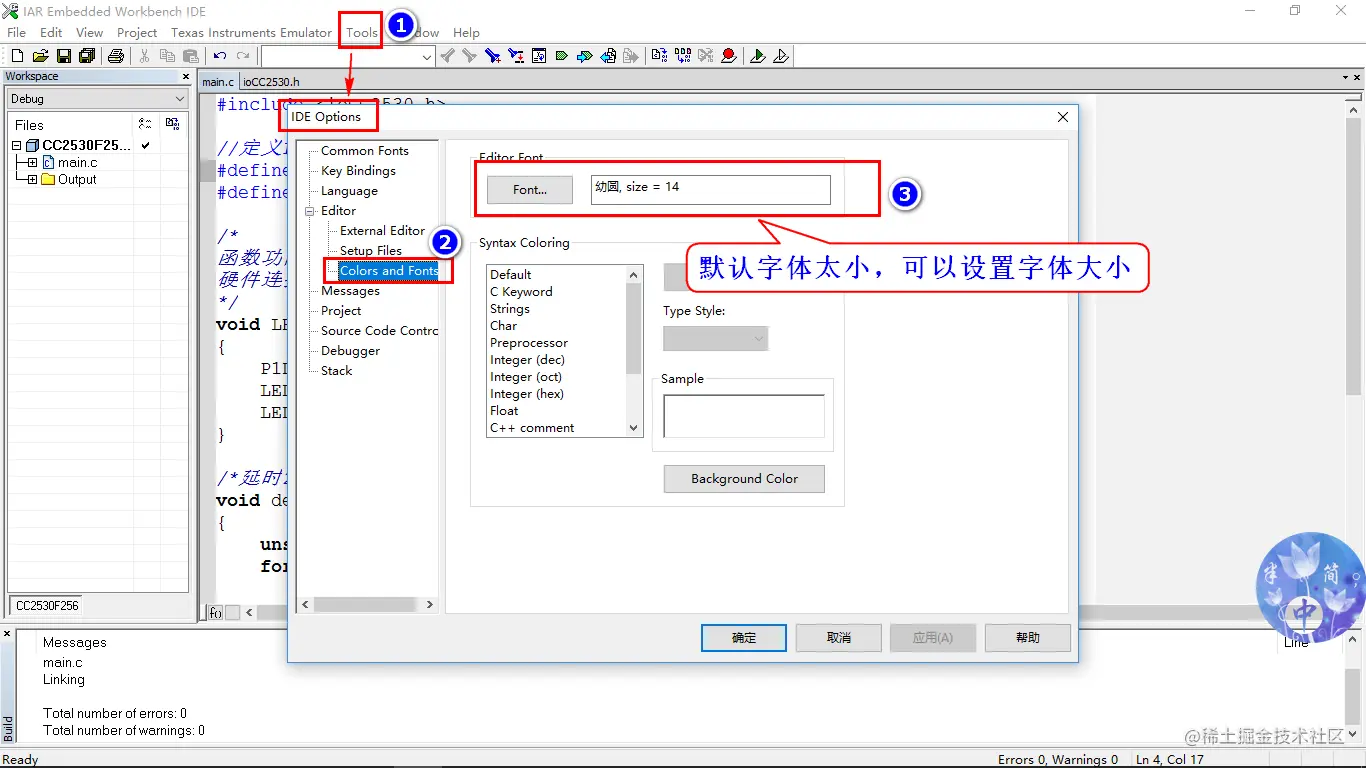Save the current file with the toolbar icon
1366x768 pixels.
63,56
